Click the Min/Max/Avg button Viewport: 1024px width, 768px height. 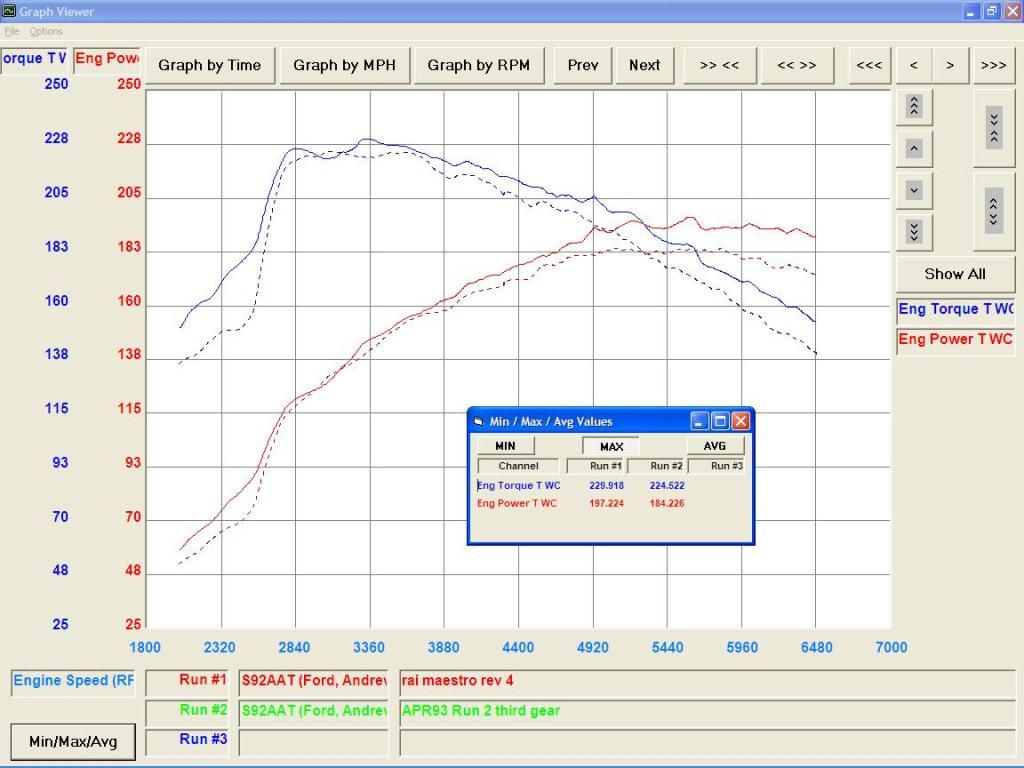[x=73, y=742]
